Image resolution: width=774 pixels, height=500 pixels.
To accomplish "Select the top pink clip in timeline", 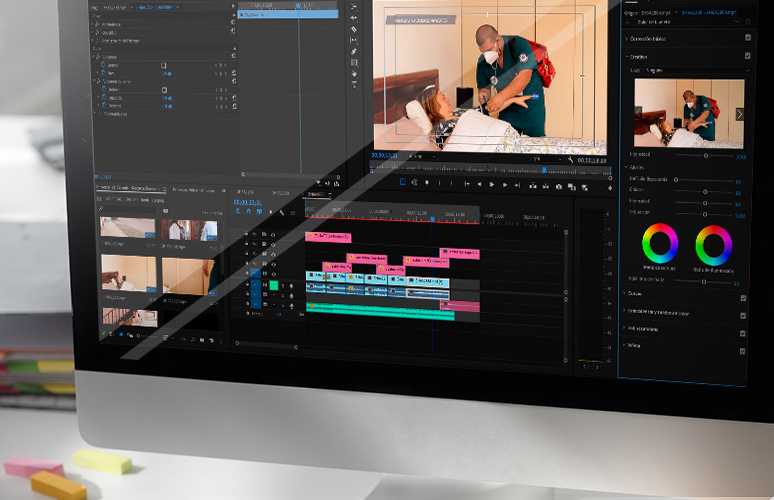I will (x=328, y=237).
